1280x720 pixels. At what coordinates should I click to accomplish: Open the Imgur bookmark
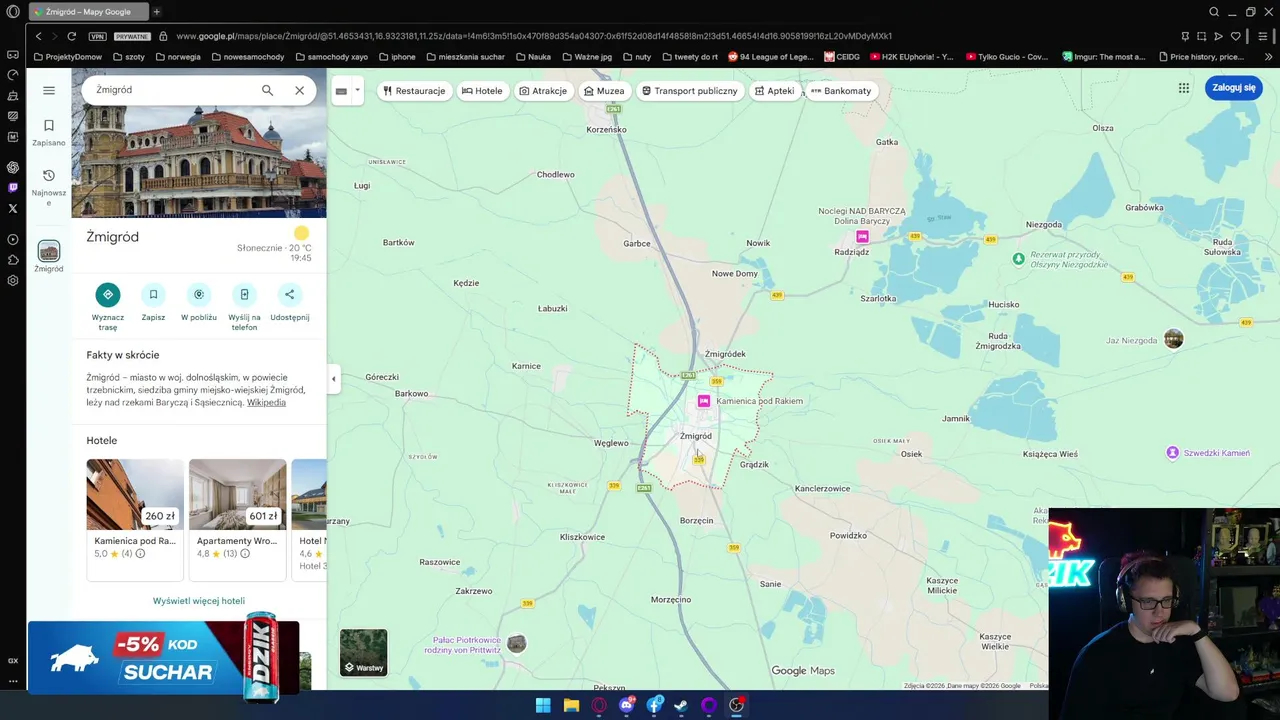(1104, 57)
